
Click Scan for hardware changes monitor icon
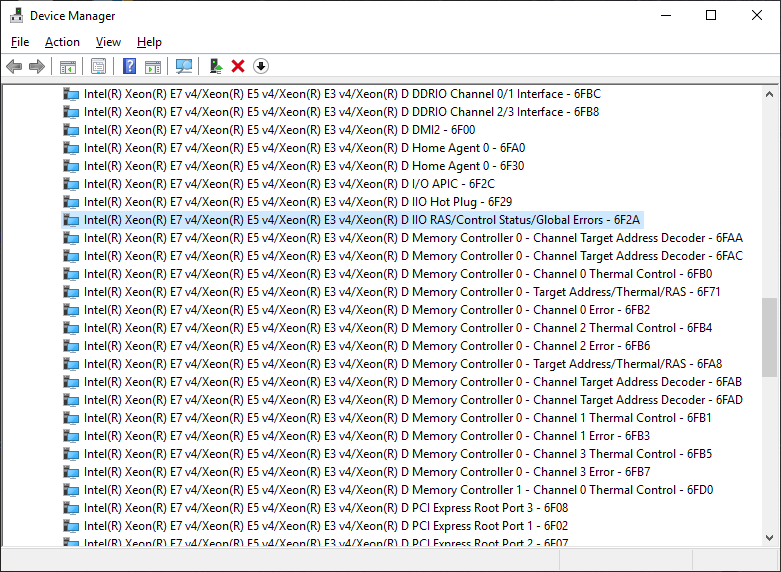pyautogui.click(x=184, y=66)
